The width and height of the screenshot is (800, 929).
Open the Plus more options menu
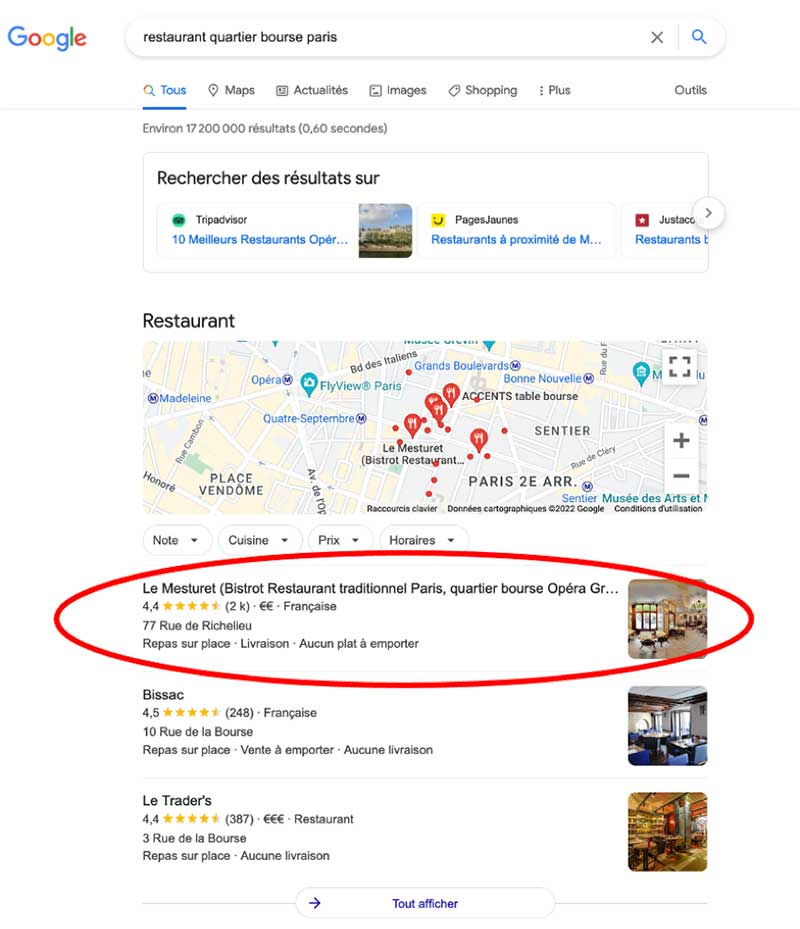[554, 90]
